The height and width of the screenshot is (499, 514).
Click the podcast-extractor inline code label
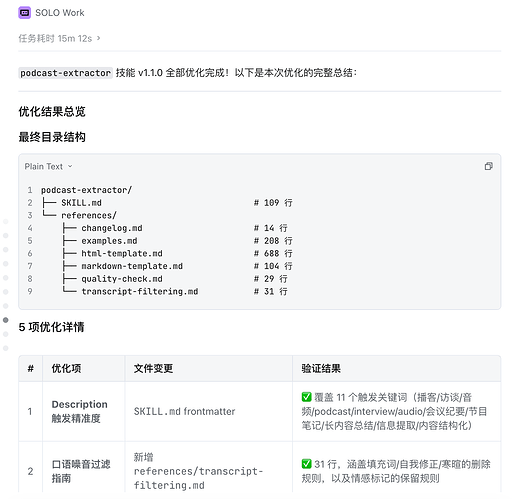coord(65,73)
